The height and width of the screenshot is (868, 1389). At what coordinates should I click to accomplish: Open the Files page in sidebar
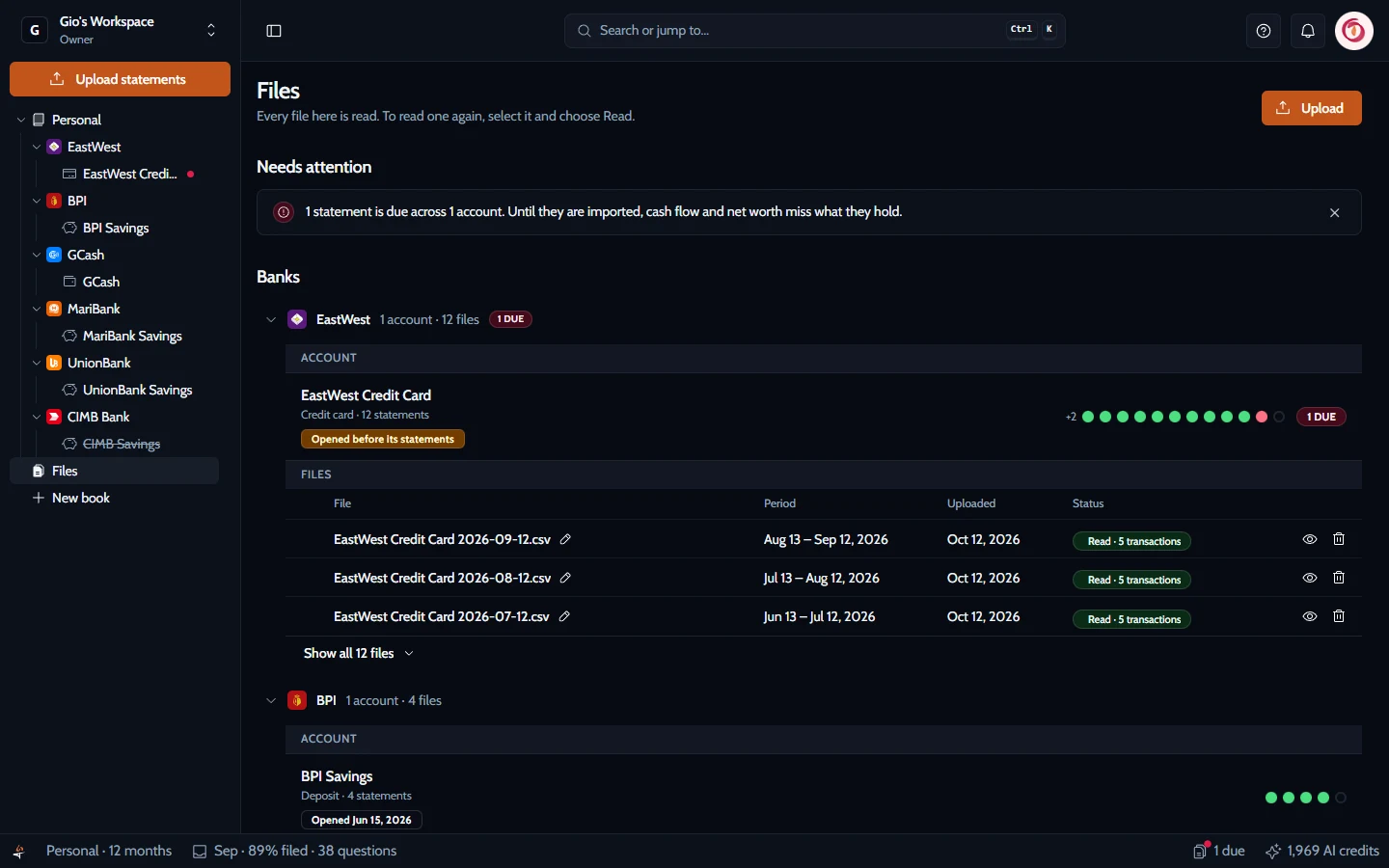(x=114, y=471)
